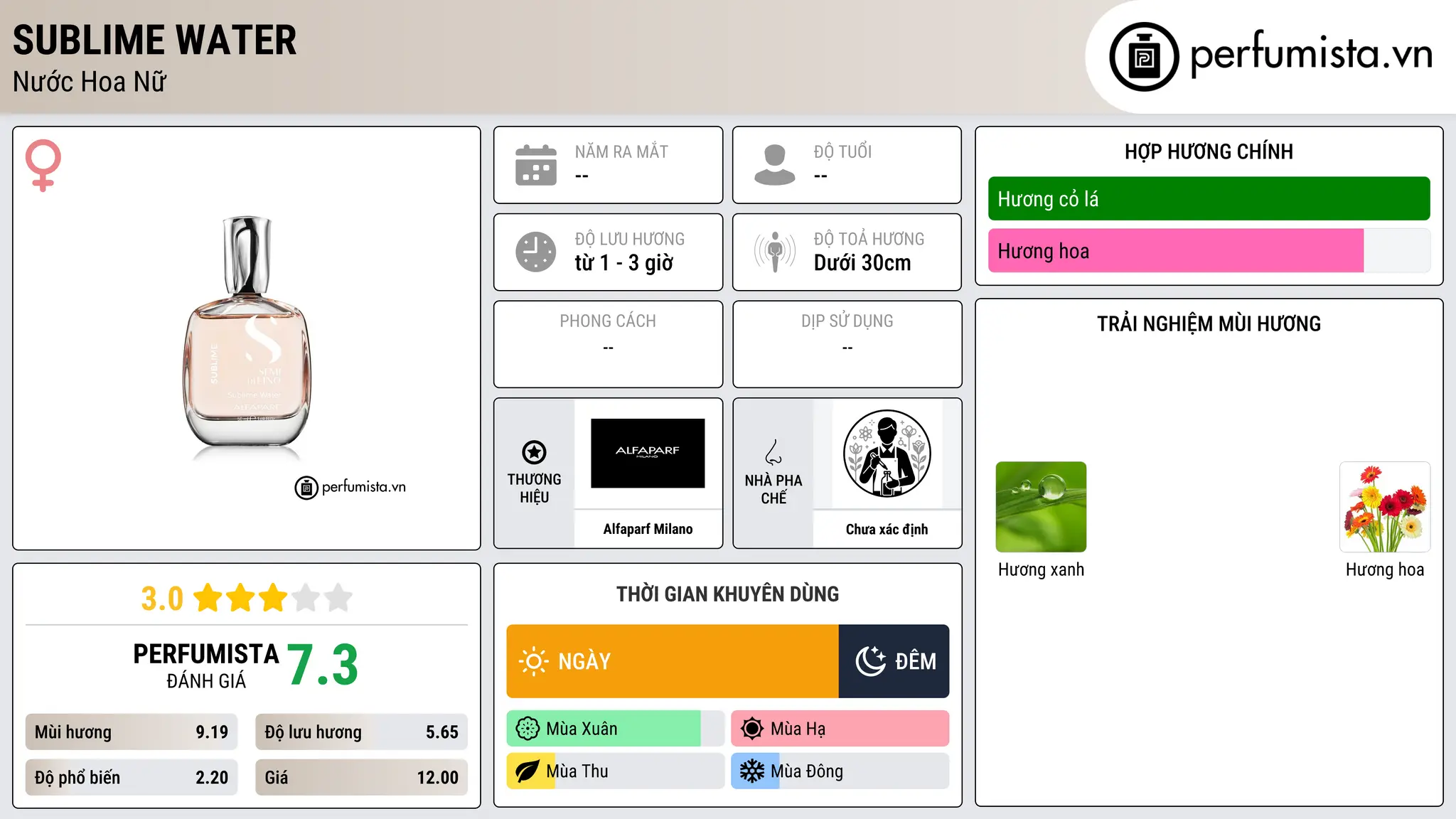Click the Trải nghiệm mùi hương heading

pos(1209,323)
